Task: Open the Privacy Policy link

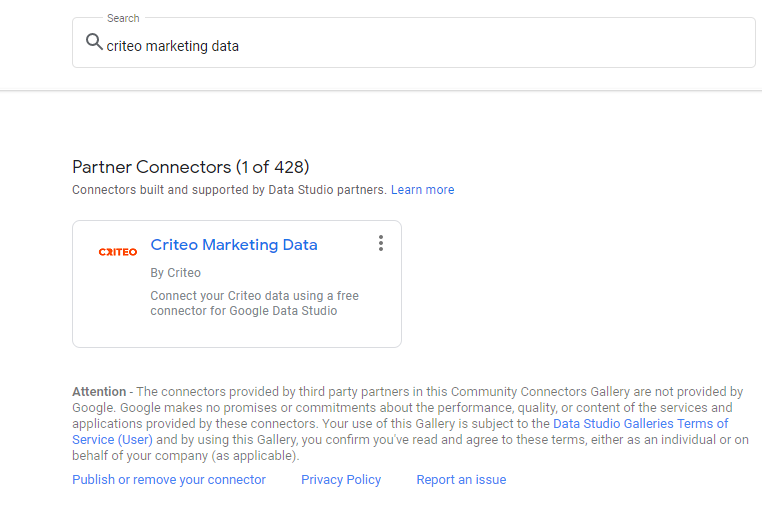Action: (x=341, y=480)
